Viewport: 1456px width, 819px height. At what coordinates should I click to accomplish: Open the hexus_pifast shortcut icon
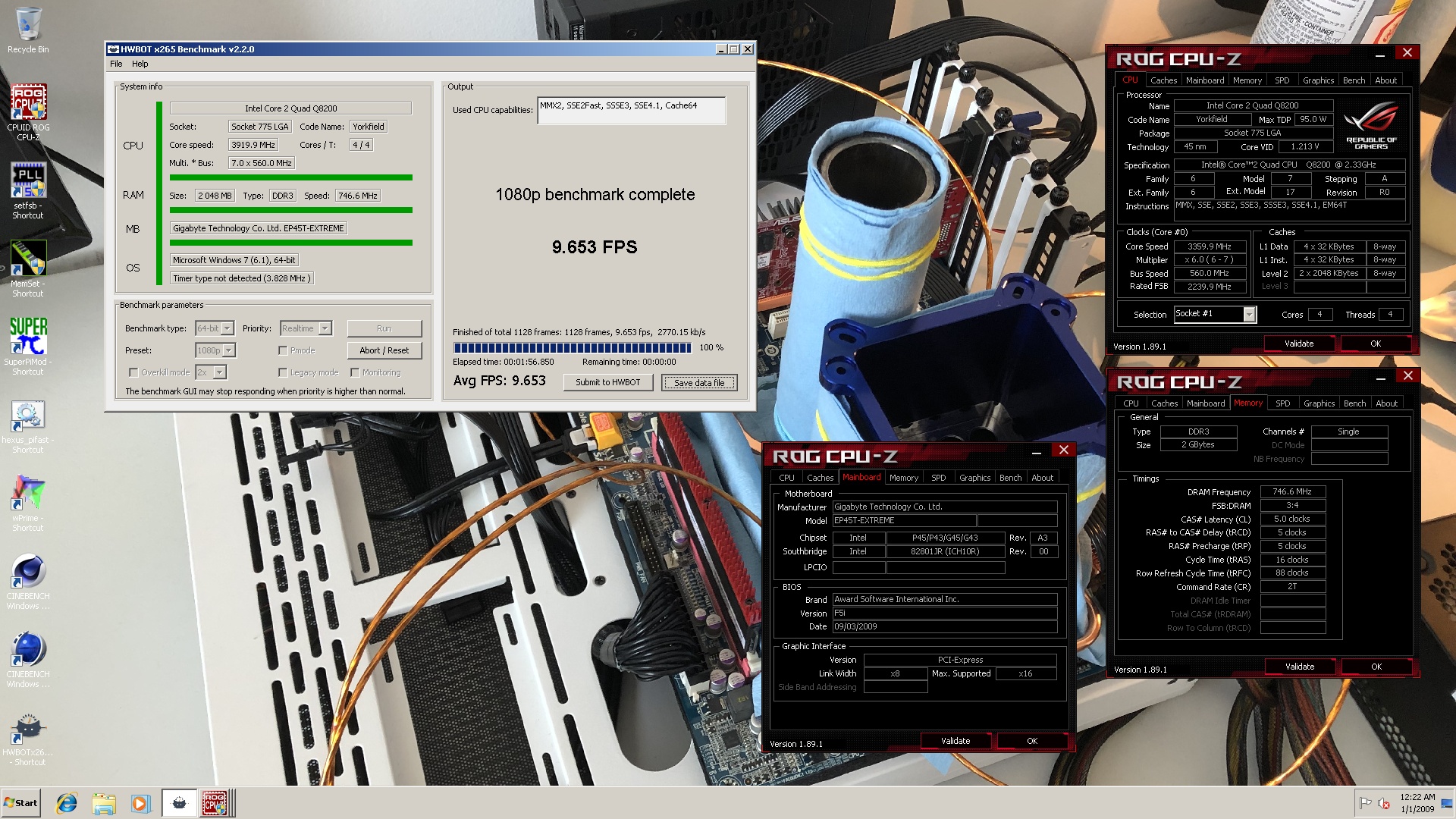click(28, 425)
